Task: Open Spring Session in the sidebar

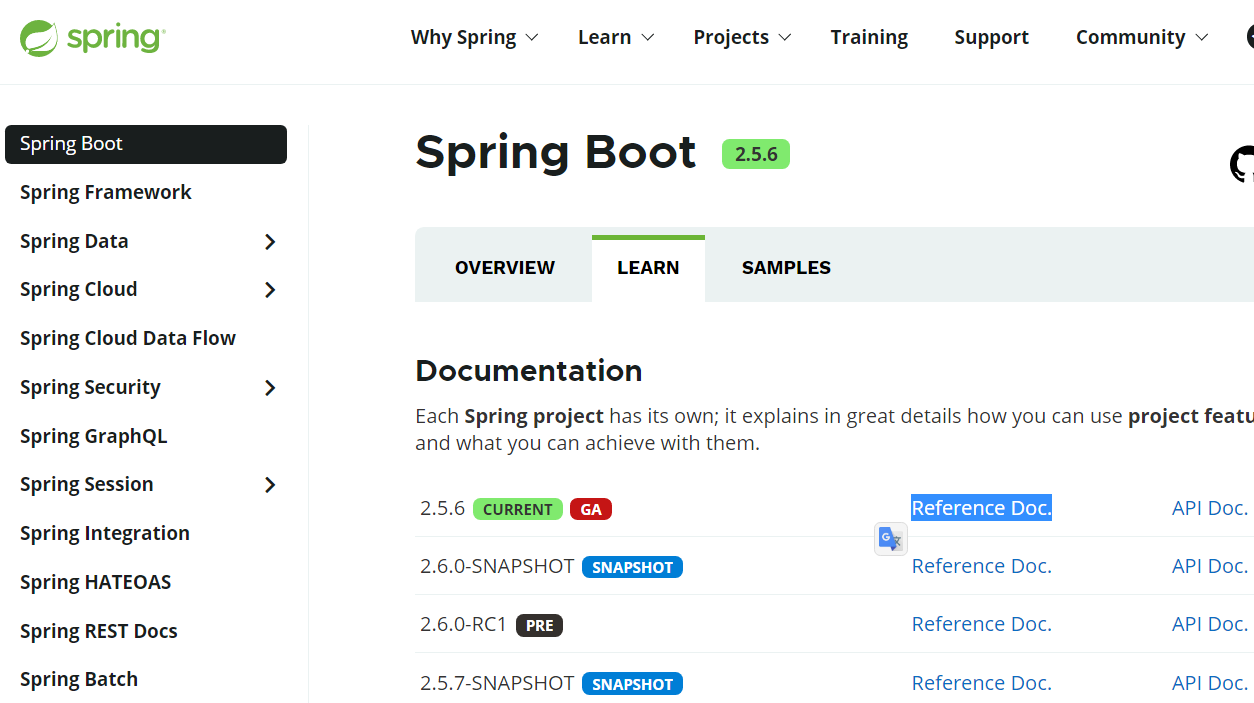Action: pos(86,484)
